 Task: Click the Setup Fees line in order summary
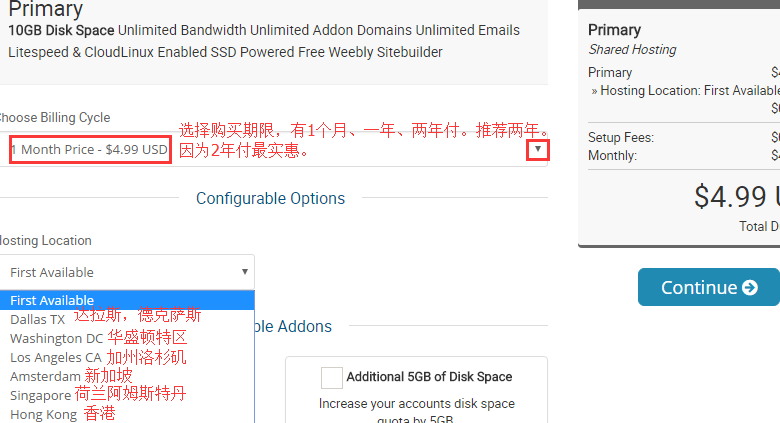[619, 137]
